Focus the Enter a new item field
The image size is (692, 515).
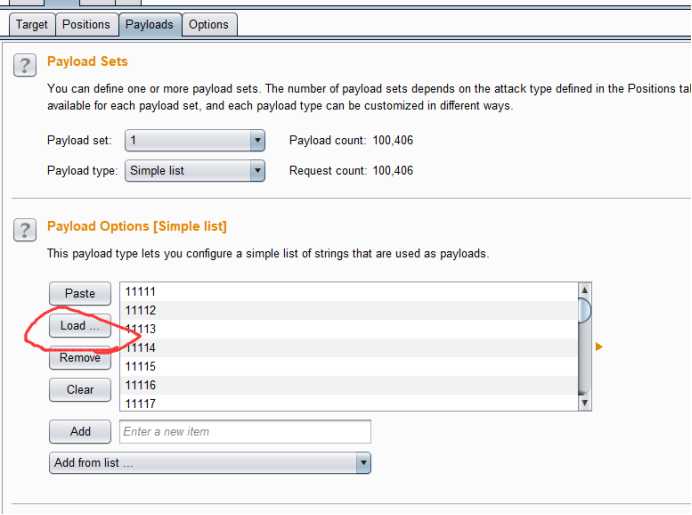245,431
